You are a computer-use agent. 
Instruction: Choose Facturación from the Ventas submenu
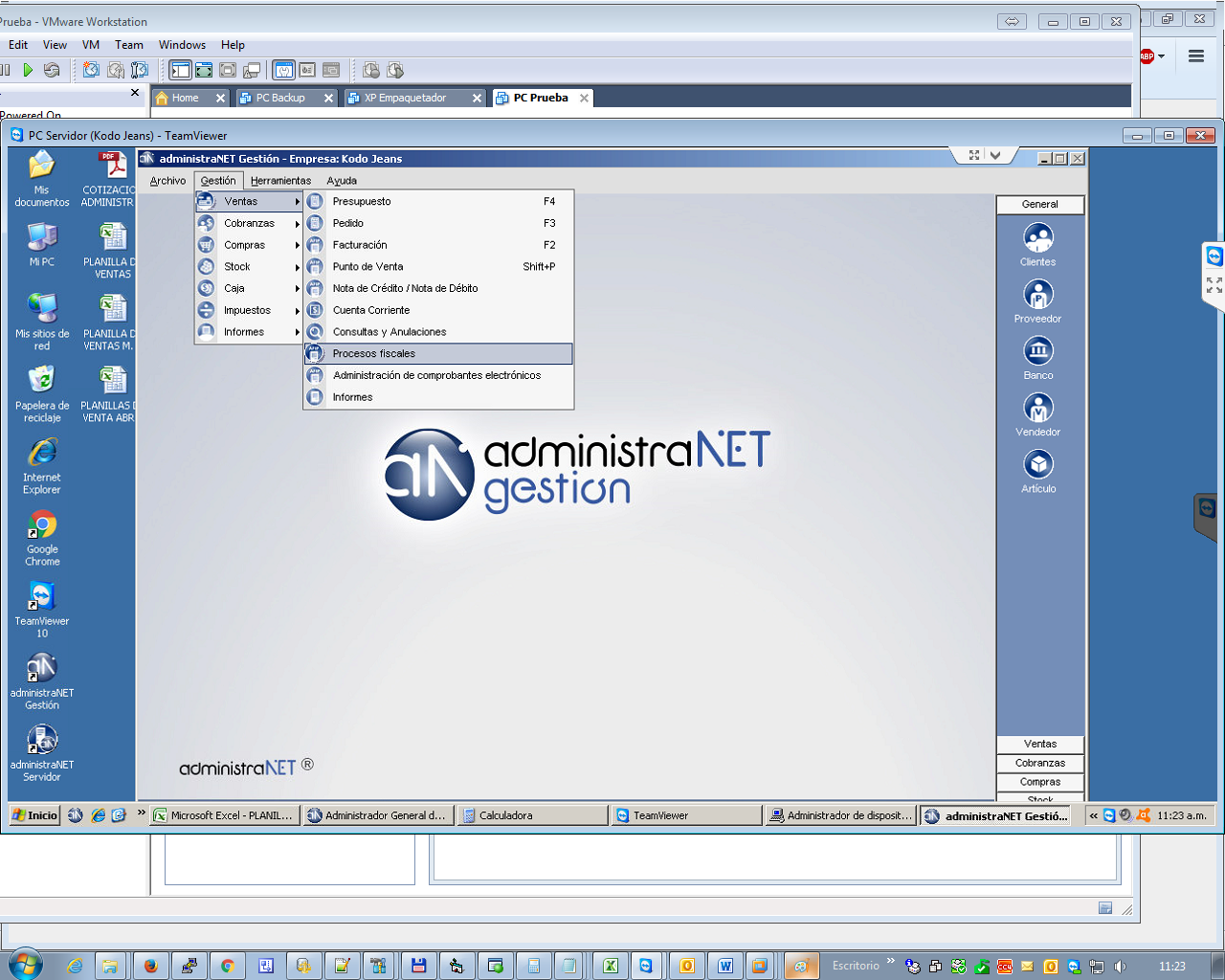360,245
